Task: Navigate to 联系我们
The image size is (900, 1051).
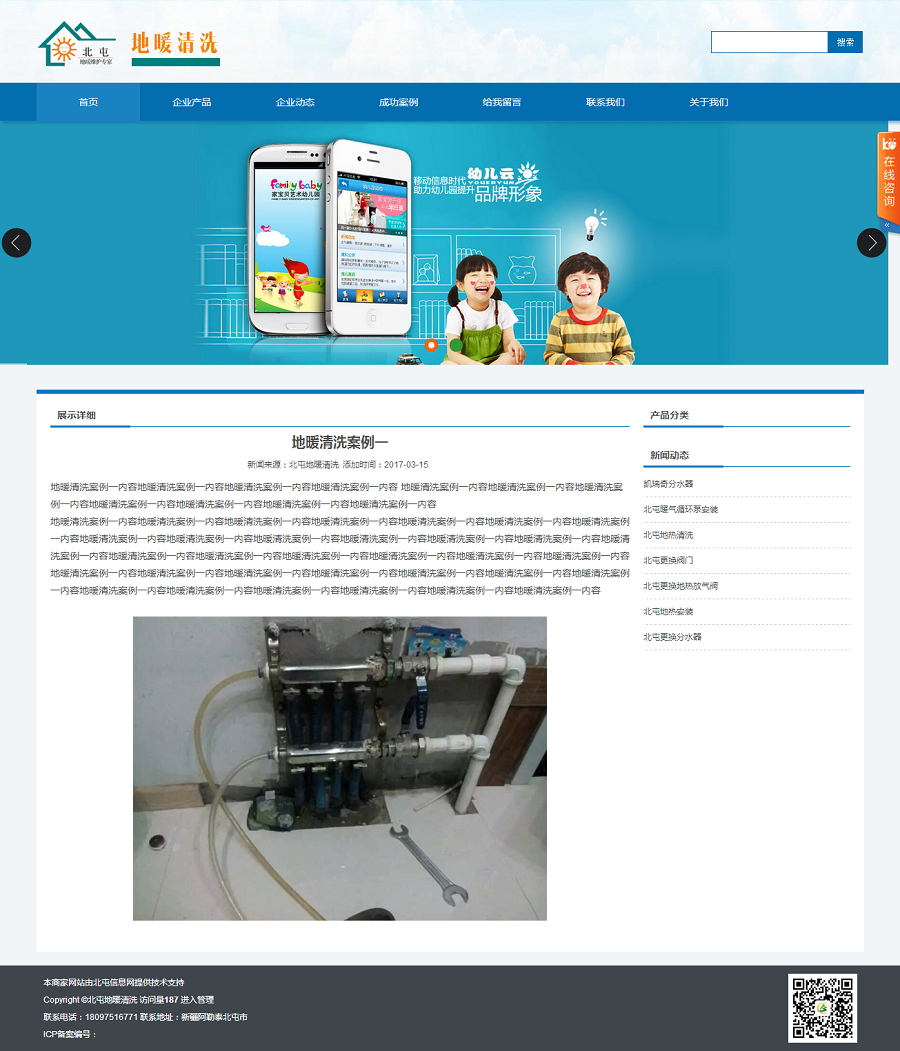Action: click(605, 102)
